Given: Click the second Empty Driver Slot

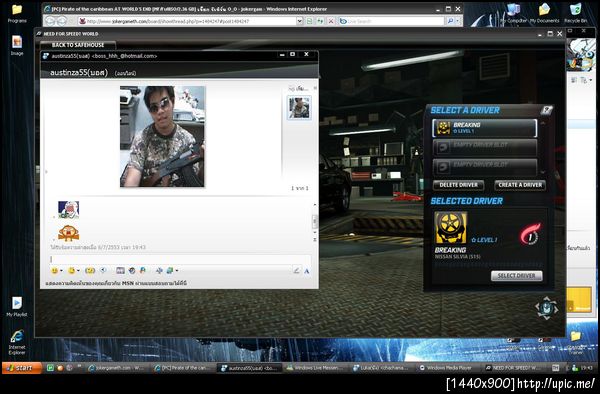Looking at the screenshot, I should [x=484, y=167].
